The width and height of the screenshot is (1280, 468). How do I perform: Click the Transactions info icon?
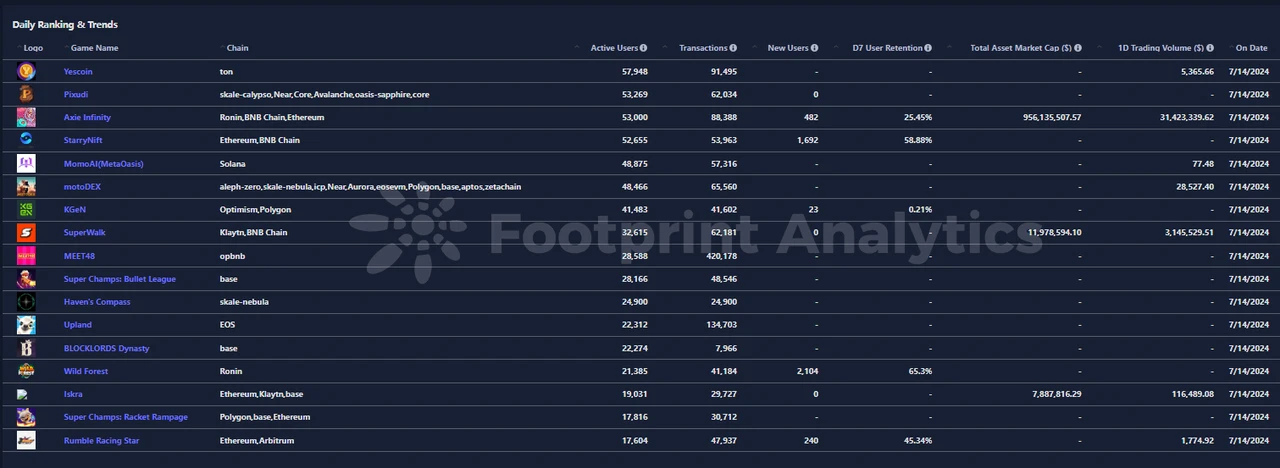tap(733, 48)
